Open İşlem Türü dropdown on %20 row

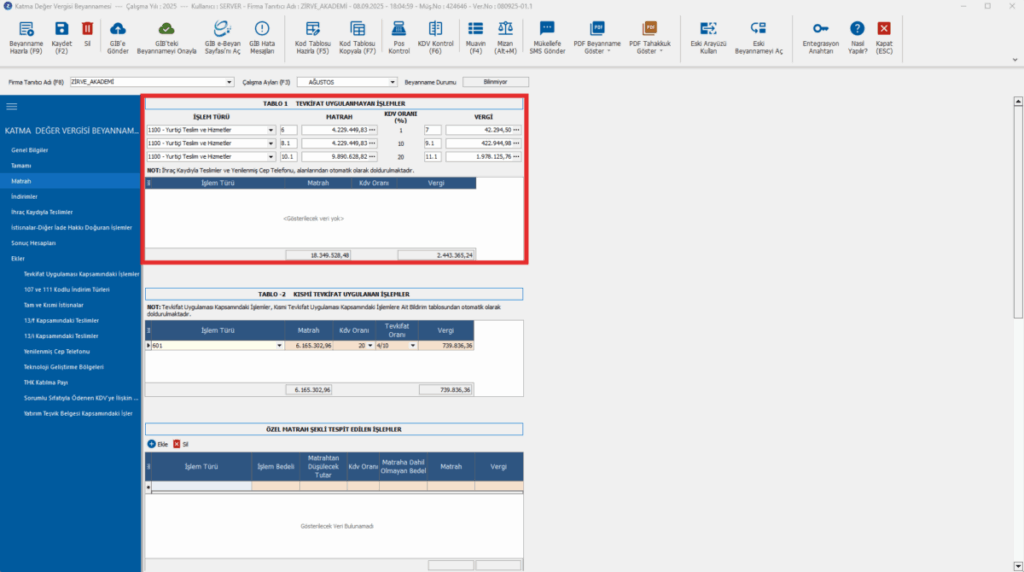271,157
